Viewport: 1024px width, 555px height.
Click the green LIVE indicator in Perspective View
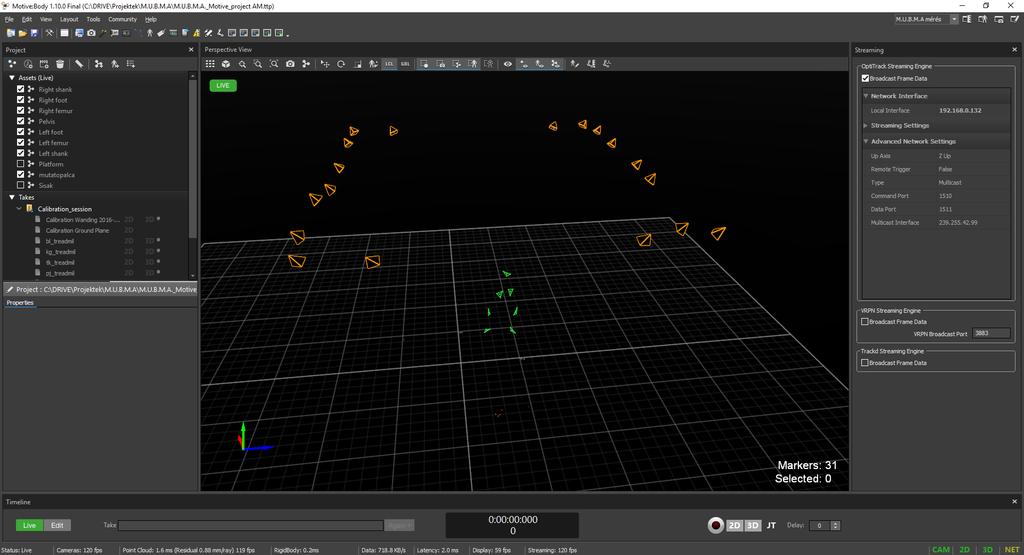pos(223,86)
